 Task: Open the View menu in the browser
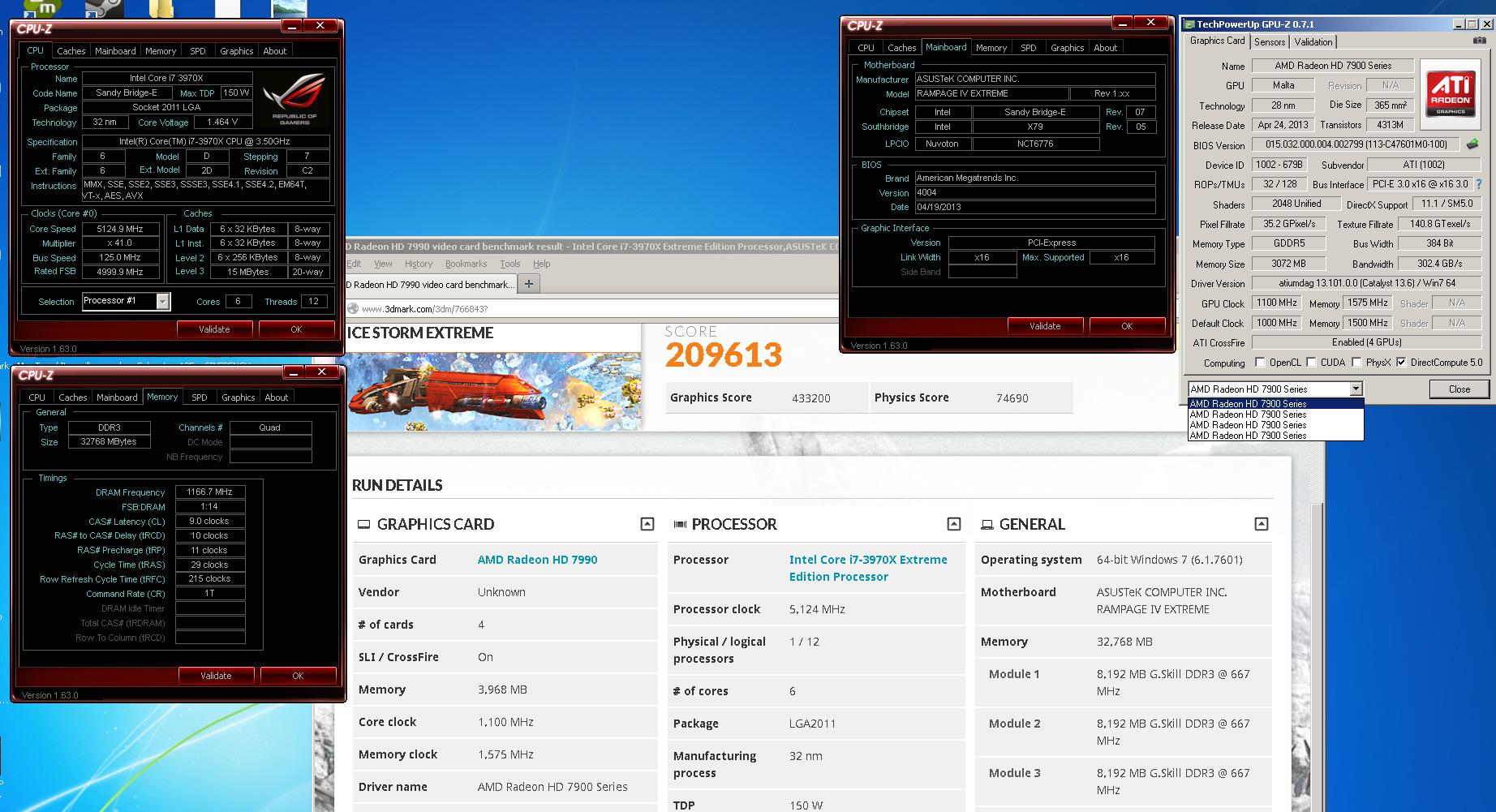[383, 264]
